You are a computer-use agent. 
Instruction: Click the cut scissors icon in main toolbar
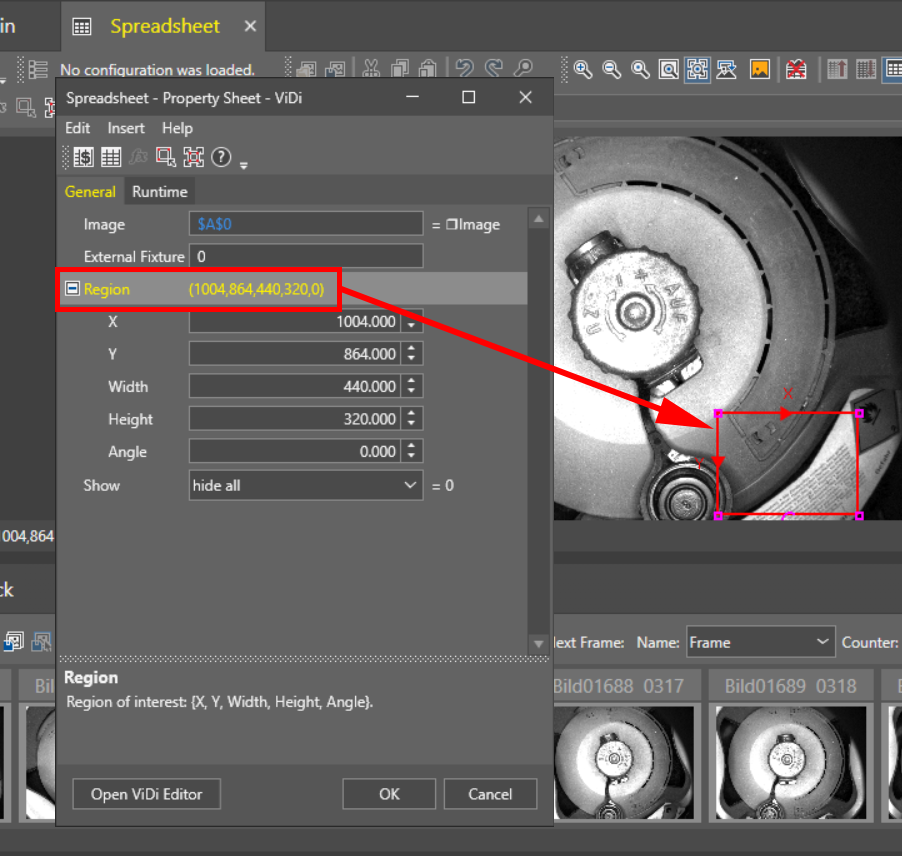coord(370,69)
